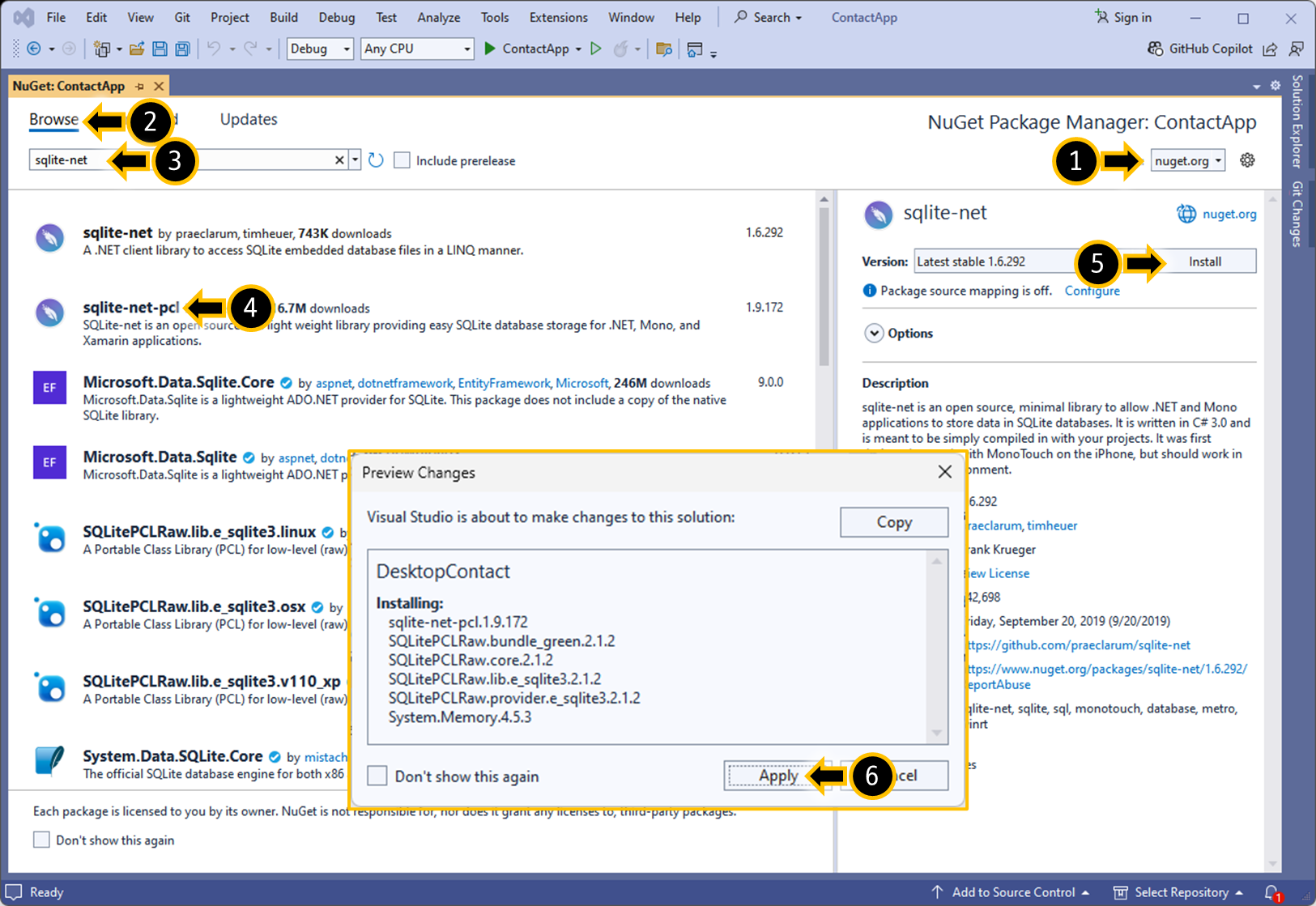Screen dimensions: 1316x906
Task: Open the Extensions menu
Action: 558,17
